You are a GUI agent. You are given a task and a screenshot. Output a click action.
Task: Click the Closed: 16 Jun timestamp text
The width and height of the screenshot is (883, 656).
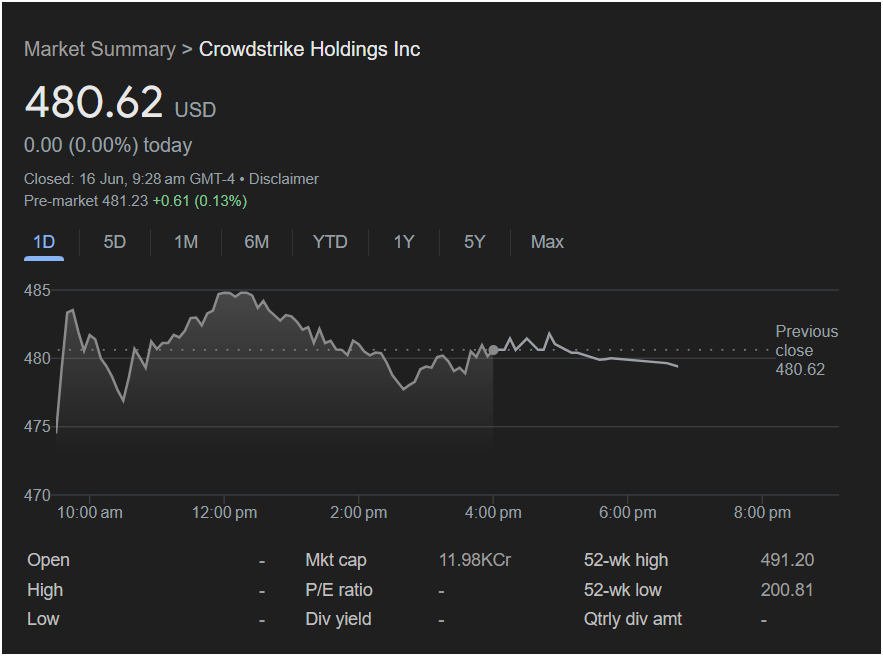coord(129,179)
